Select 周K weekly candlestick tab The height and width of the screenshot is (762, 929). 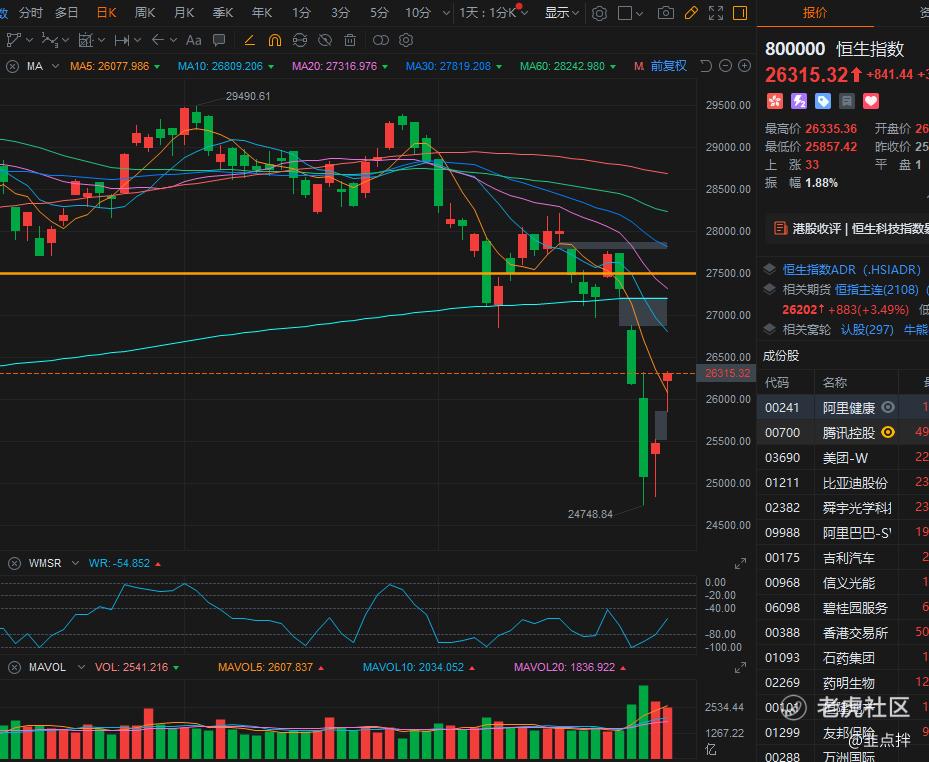145,13
